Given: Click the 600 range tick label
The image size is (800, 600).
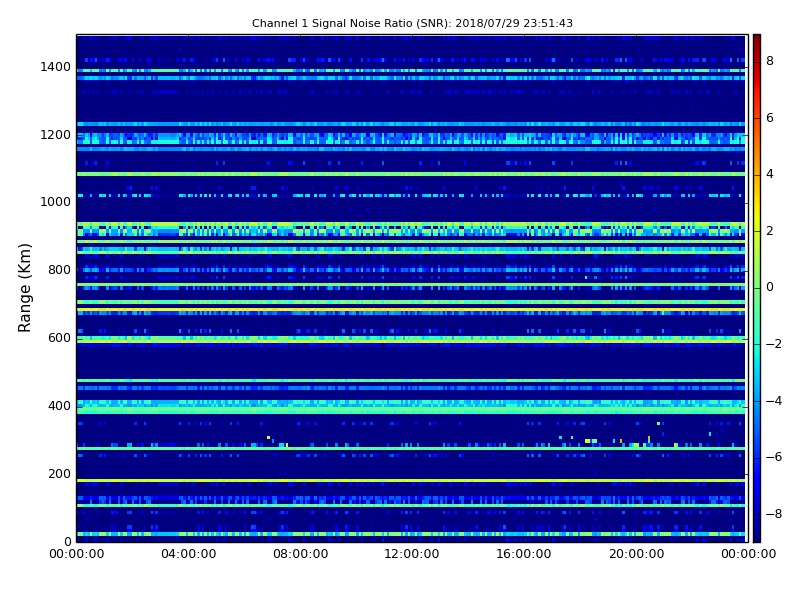Looking at the screenshot, I should pos(59,338).
